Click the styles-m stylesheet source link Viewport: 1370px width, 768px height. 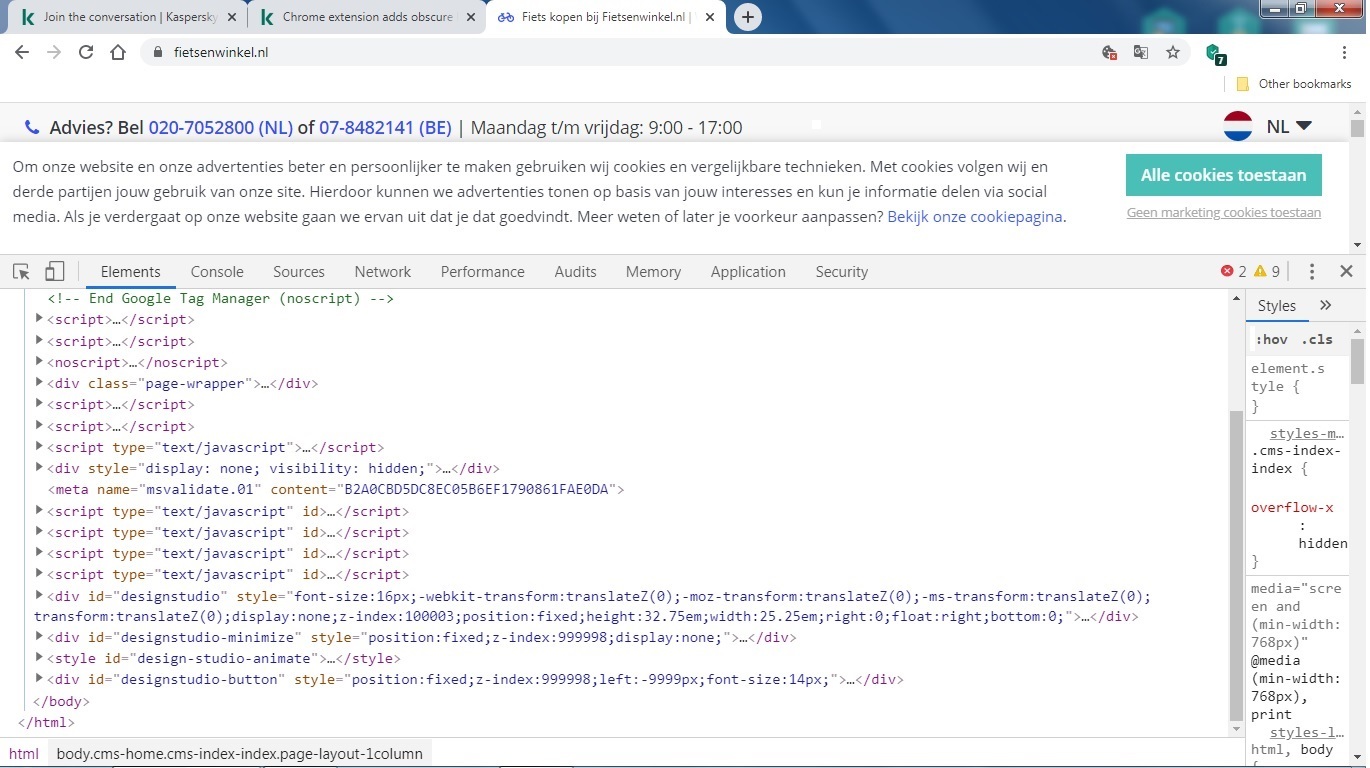[x=1307, y=434]
